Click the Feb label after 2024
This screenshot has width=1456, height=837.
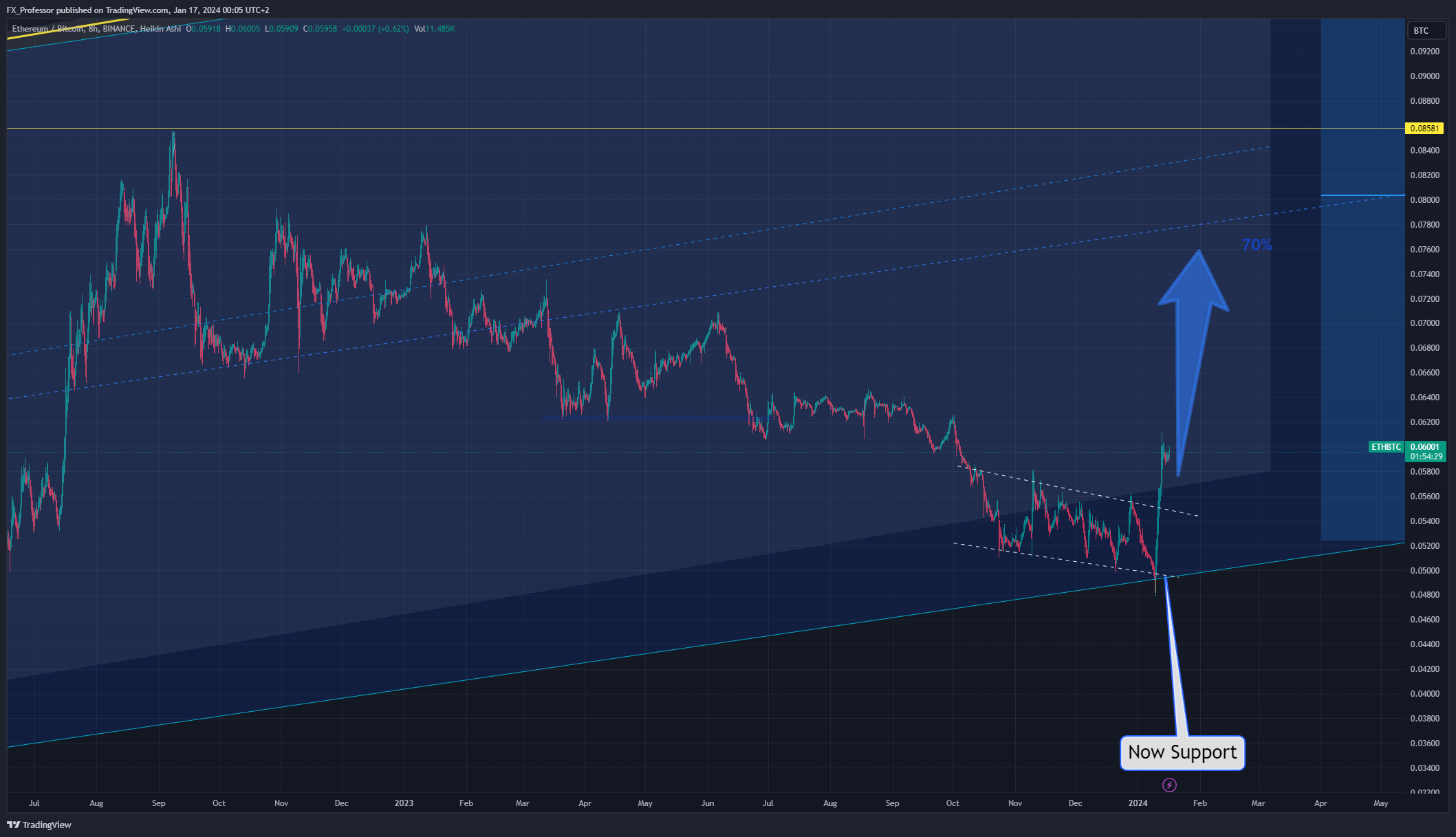tap(1199, 803)
